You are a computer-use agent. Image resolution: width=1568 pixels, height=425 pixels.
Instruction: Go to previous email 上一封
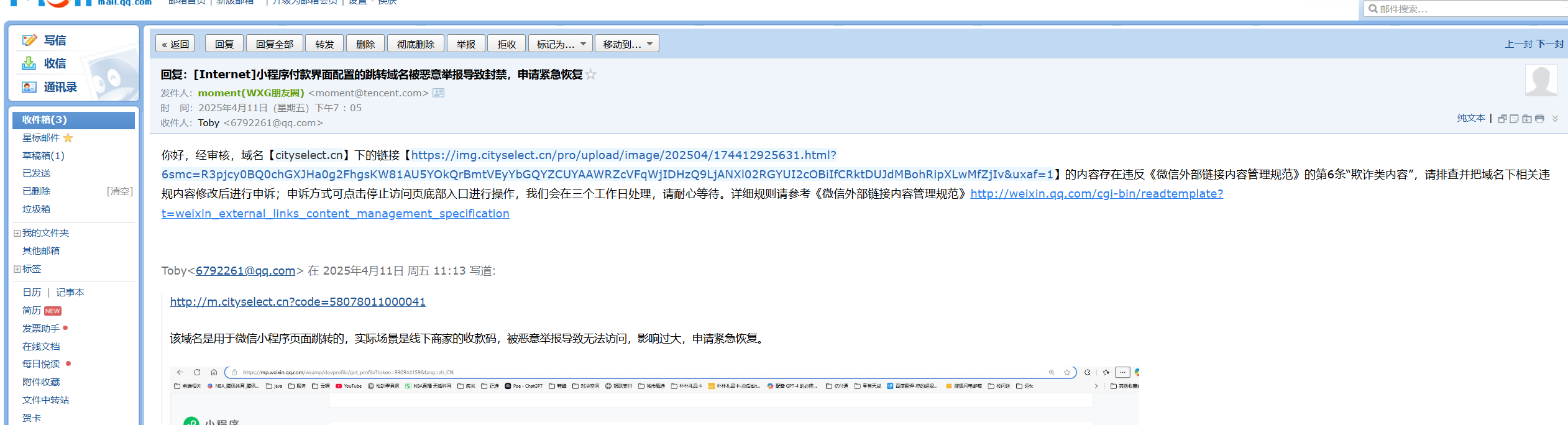[1519, 44]
